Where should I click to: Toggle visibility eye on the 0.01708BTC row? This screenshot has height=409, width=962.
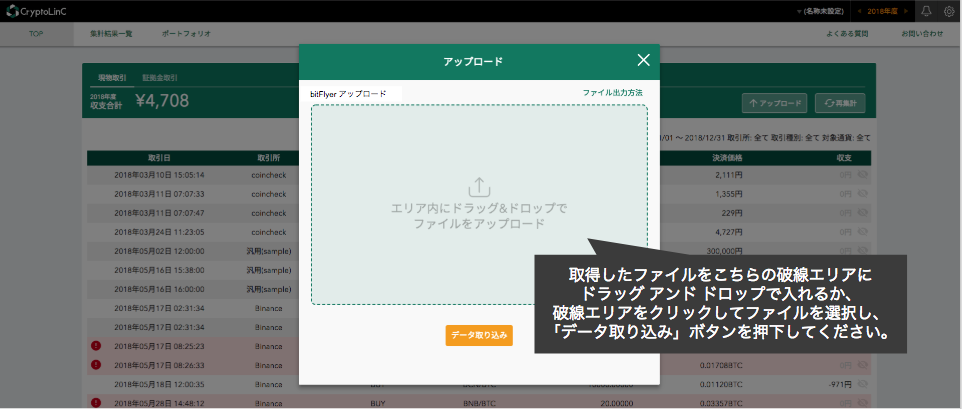[x=863, y=365]
